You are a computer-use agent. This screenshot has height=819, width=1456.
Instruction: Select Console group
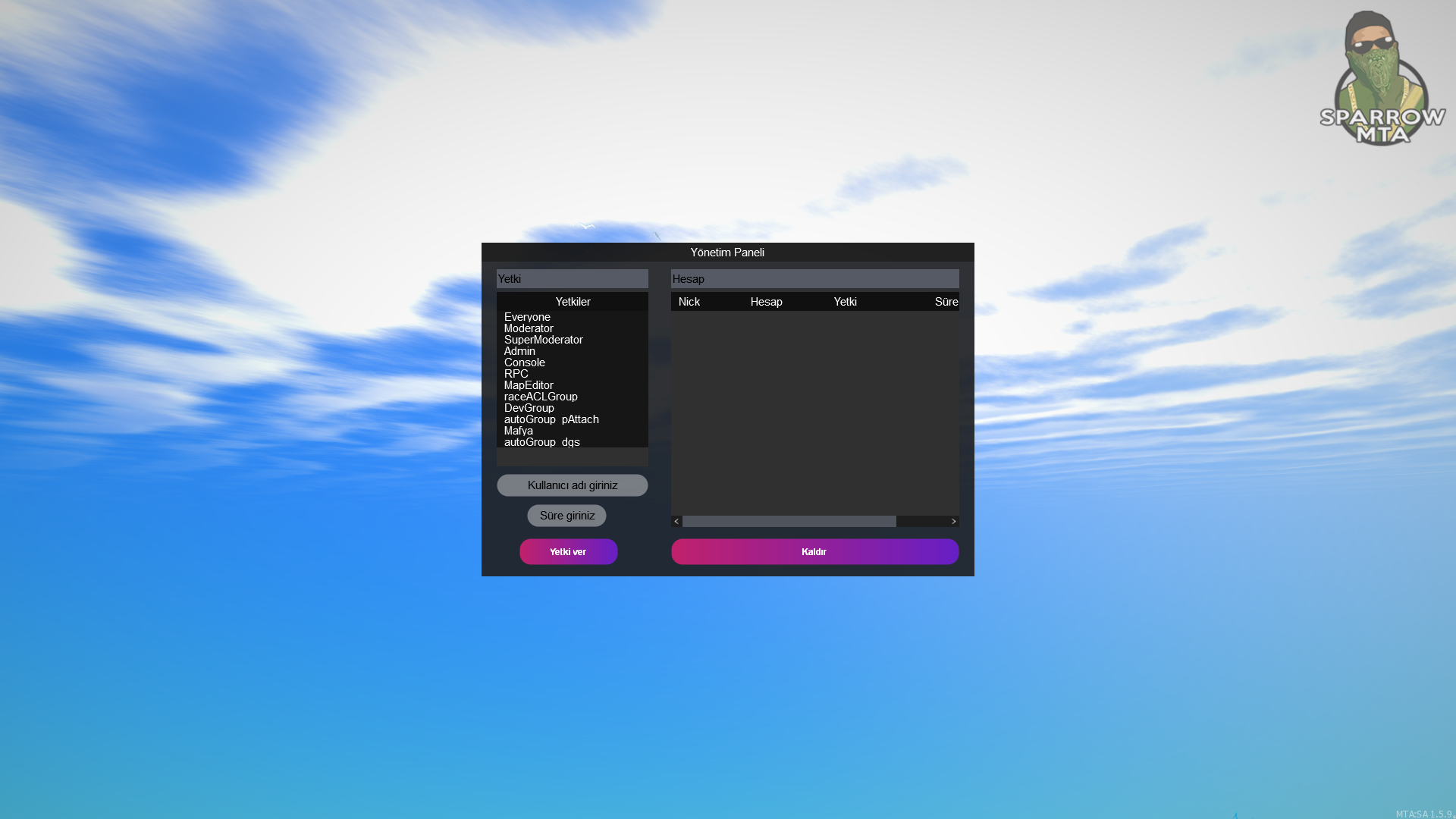[573, 362]
